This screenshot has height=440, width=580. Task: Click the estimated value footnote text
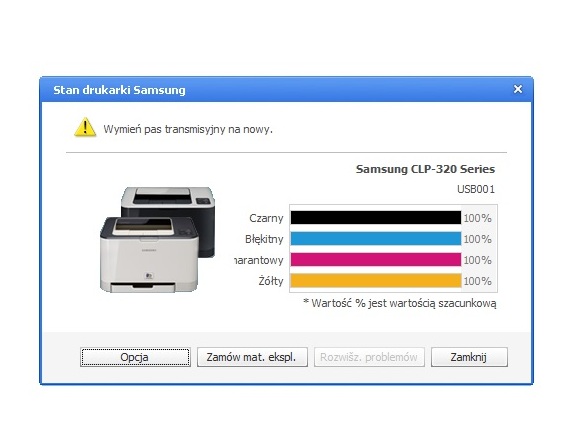click(x=399, y=303)
